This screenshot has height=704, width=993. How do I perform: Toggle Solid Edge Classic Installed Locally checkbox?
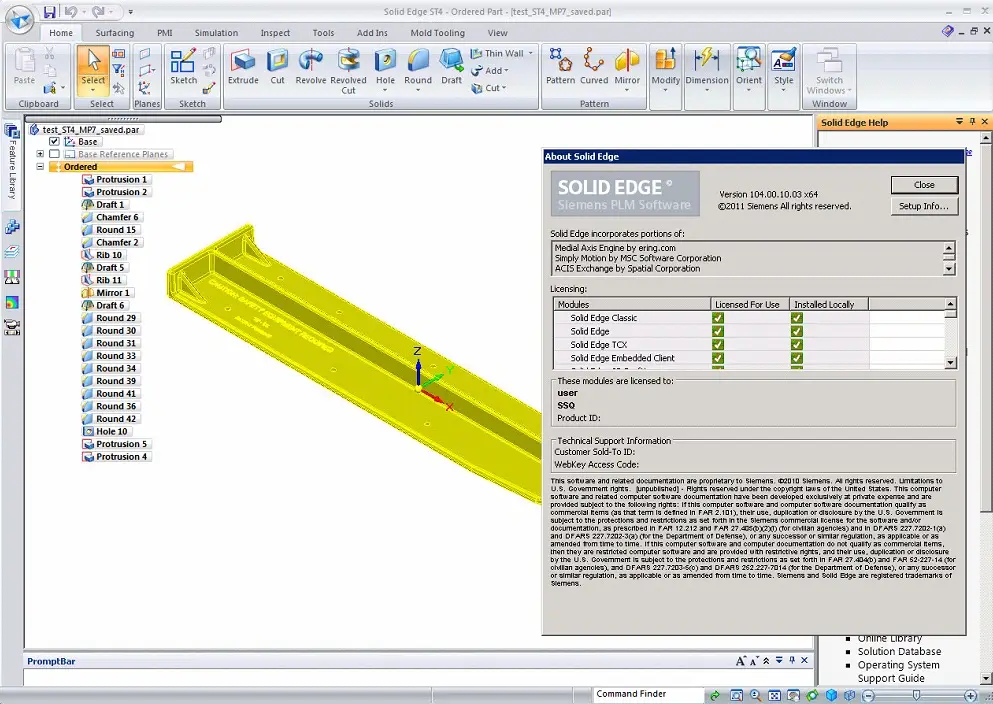(797, 318)
